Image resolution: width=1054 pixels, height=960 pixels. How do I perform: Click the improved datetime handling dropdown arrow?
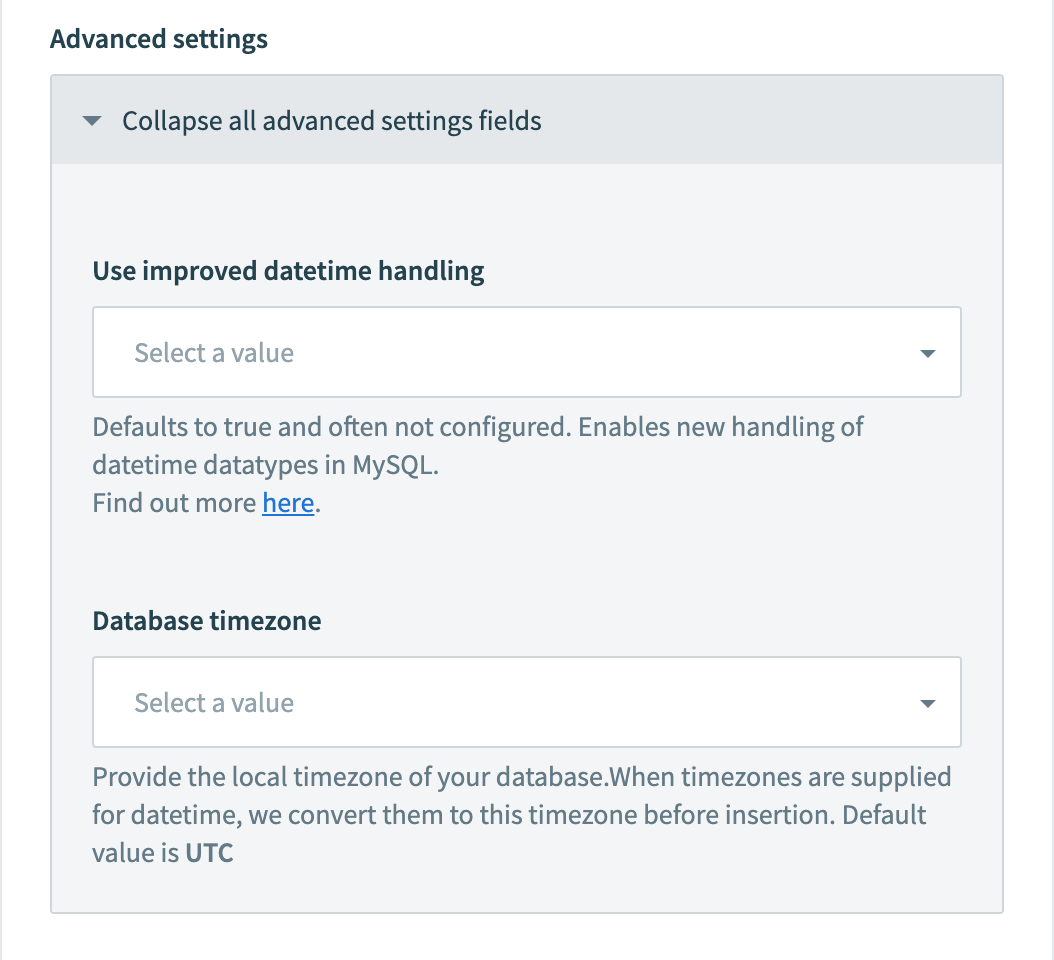pos(927,353)
